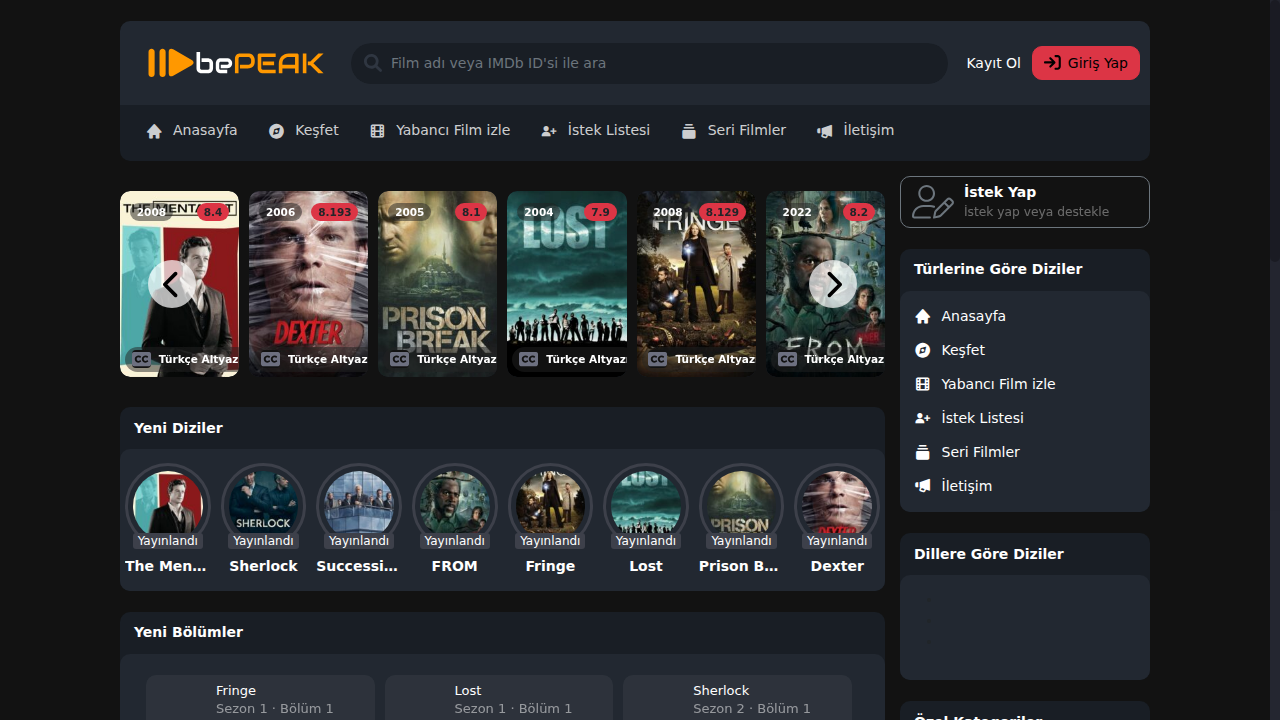1280x720 pixels.
Task: Open the Lost poster in the carousel
Action: tap(567, 284)
